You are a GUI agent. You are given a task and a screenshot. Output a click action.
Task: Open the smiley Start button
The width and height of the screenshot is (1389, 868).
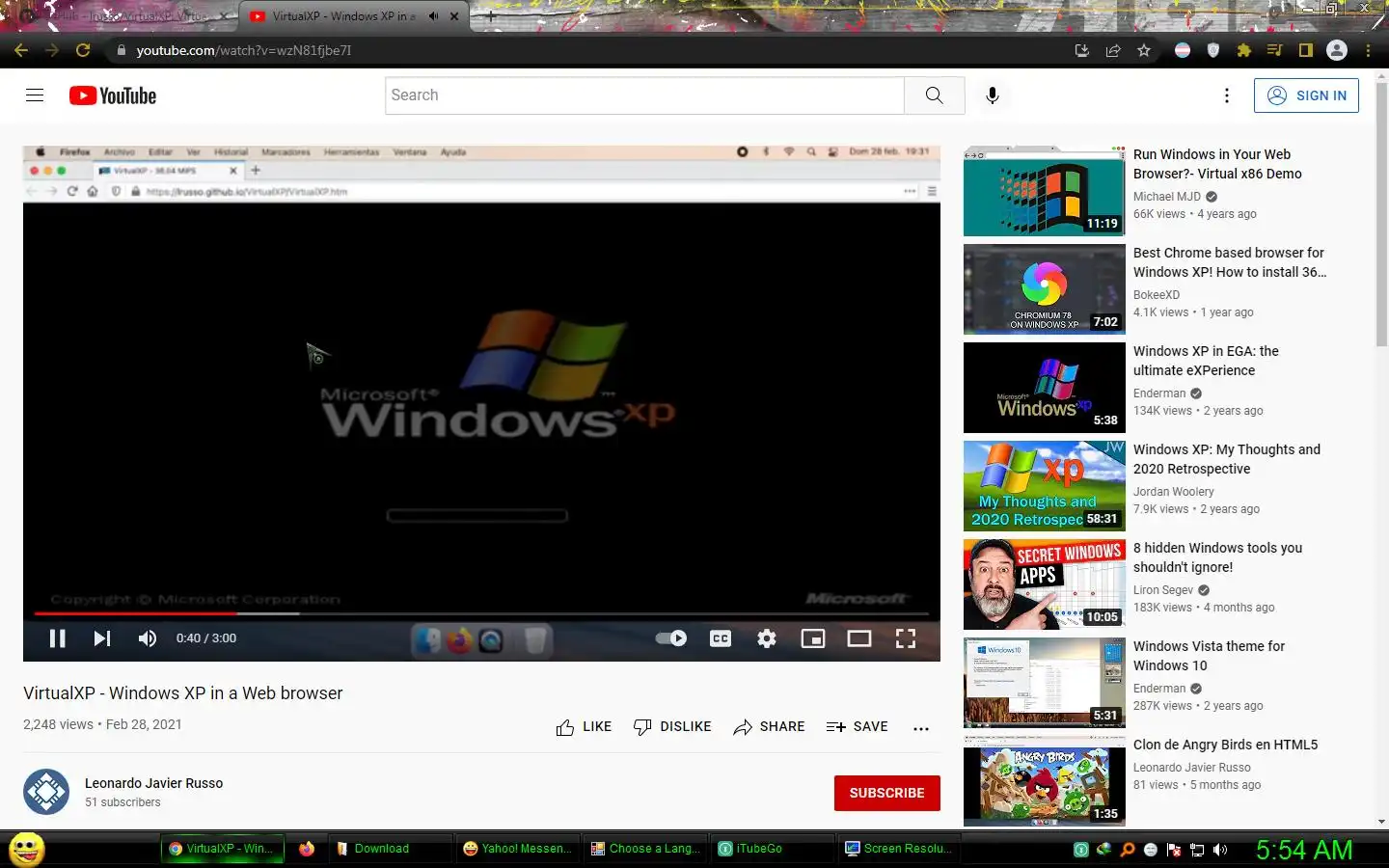27,849
